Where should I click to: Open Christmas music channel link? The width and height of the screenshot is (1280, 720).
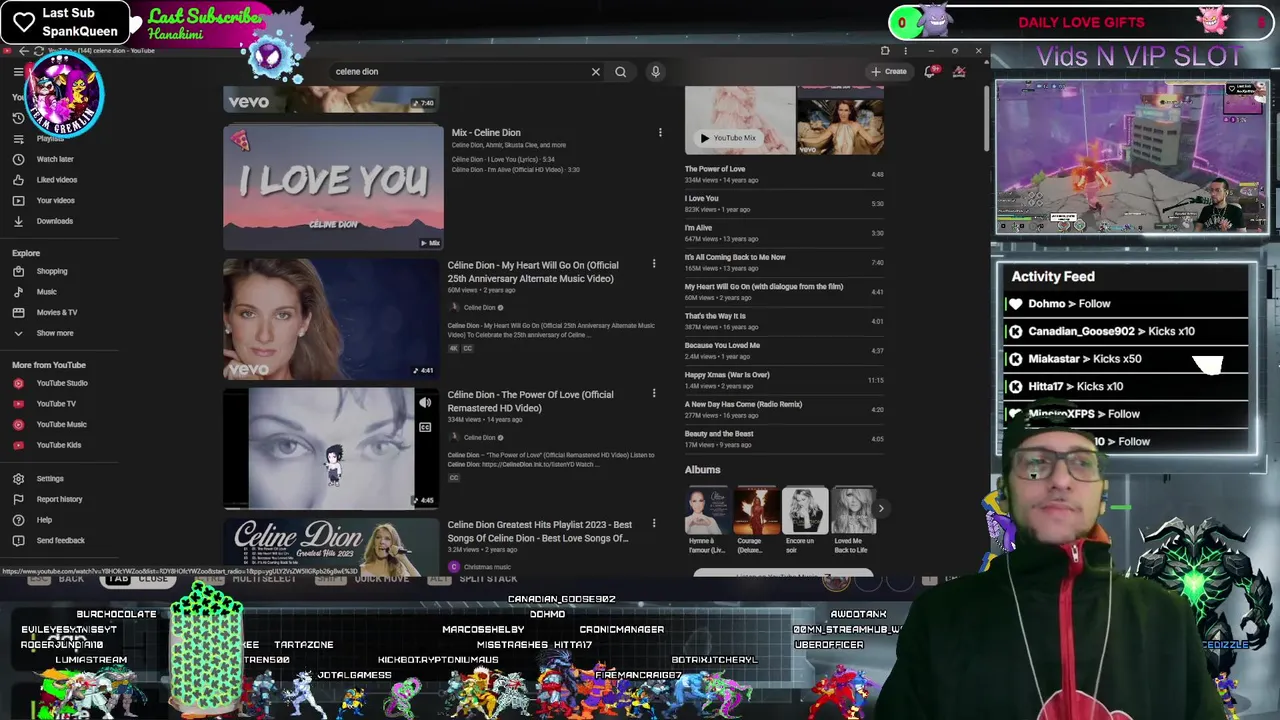tap(487, 567)
